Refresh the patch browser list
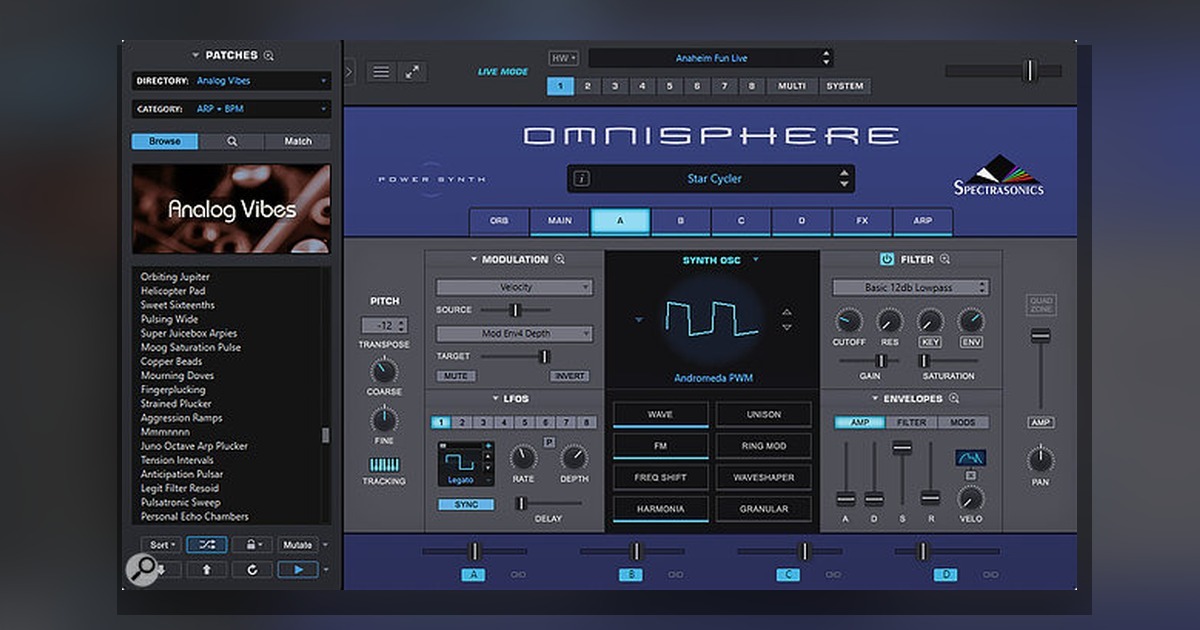This screenshot has height=630, width=1200. tap(251, 569)
